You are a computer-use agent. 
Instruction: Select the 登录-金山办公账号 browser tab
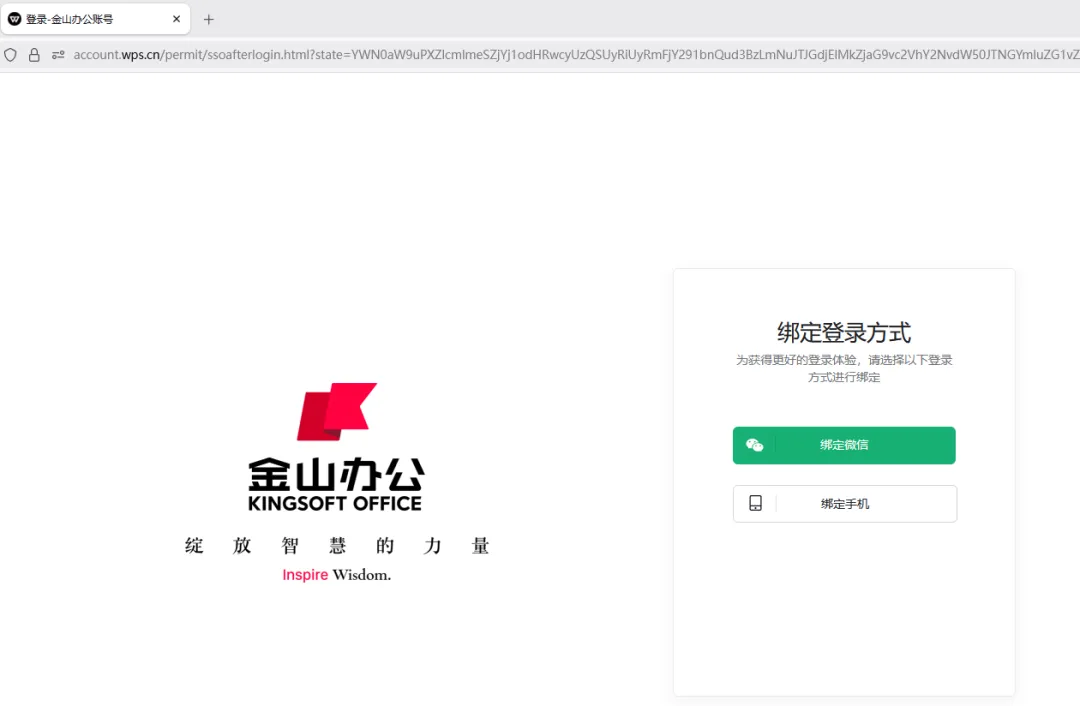[x=95, y=19]
